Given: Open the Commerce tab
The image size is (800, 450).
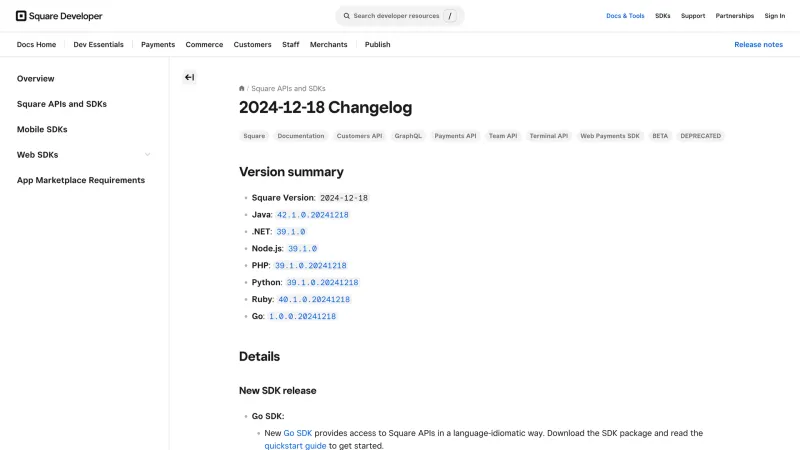Looking at the screenshot, I should click(x=204, y=44).
